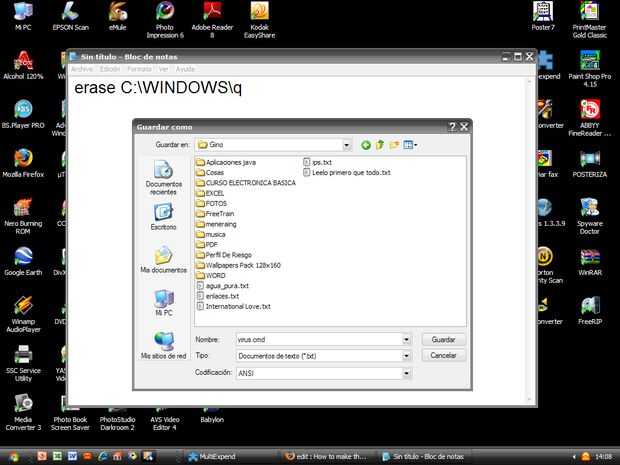Select the EXCEL folder
Image resolution: width=620 pixels, height=465 pixels.
[210, 193]
